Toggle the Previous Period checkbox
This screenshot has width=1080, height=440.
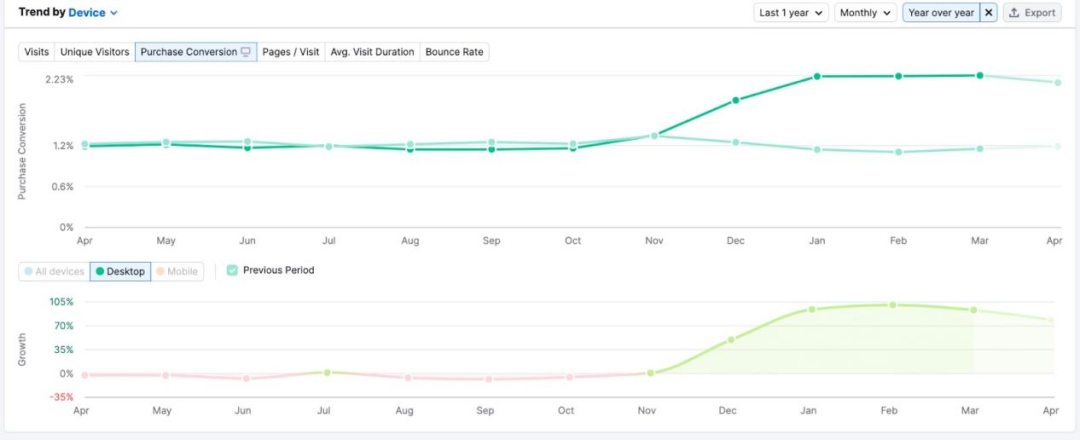(232, 270)
